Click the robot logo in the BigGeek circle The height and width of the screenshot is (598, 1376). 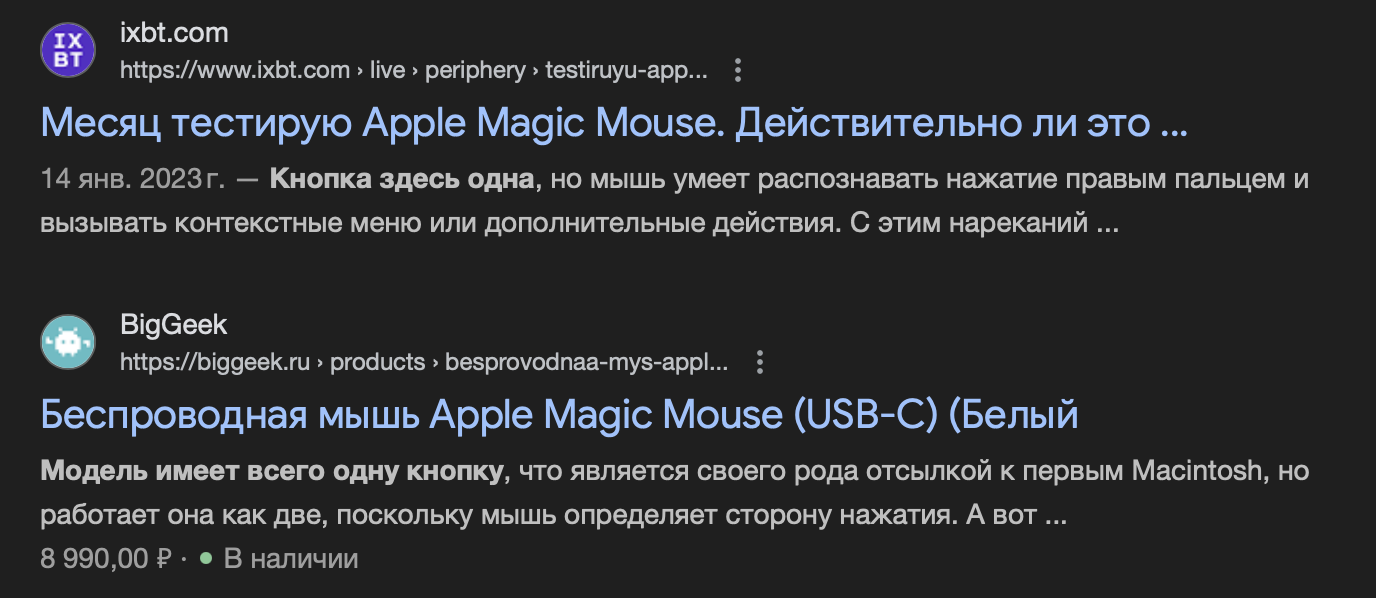click(68, 342)
